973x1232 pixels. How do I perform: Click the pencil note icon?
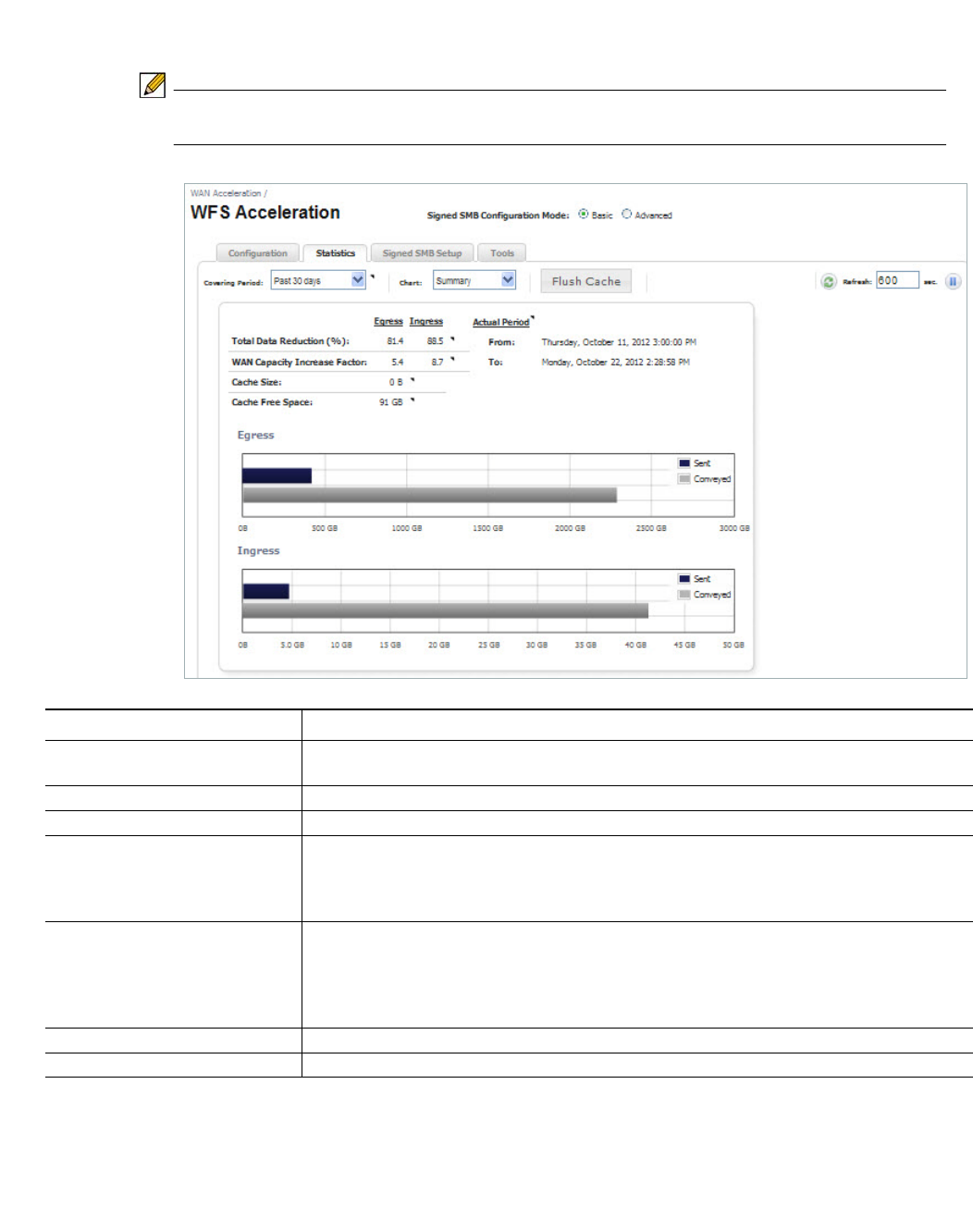coord(153,85)
